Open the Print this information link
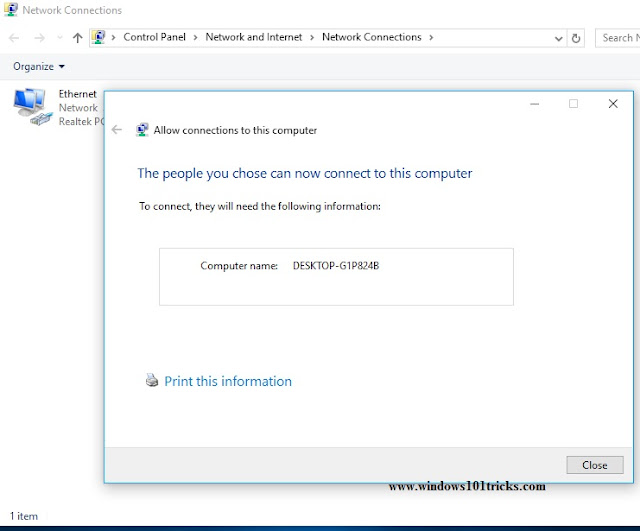 (228, 381)
